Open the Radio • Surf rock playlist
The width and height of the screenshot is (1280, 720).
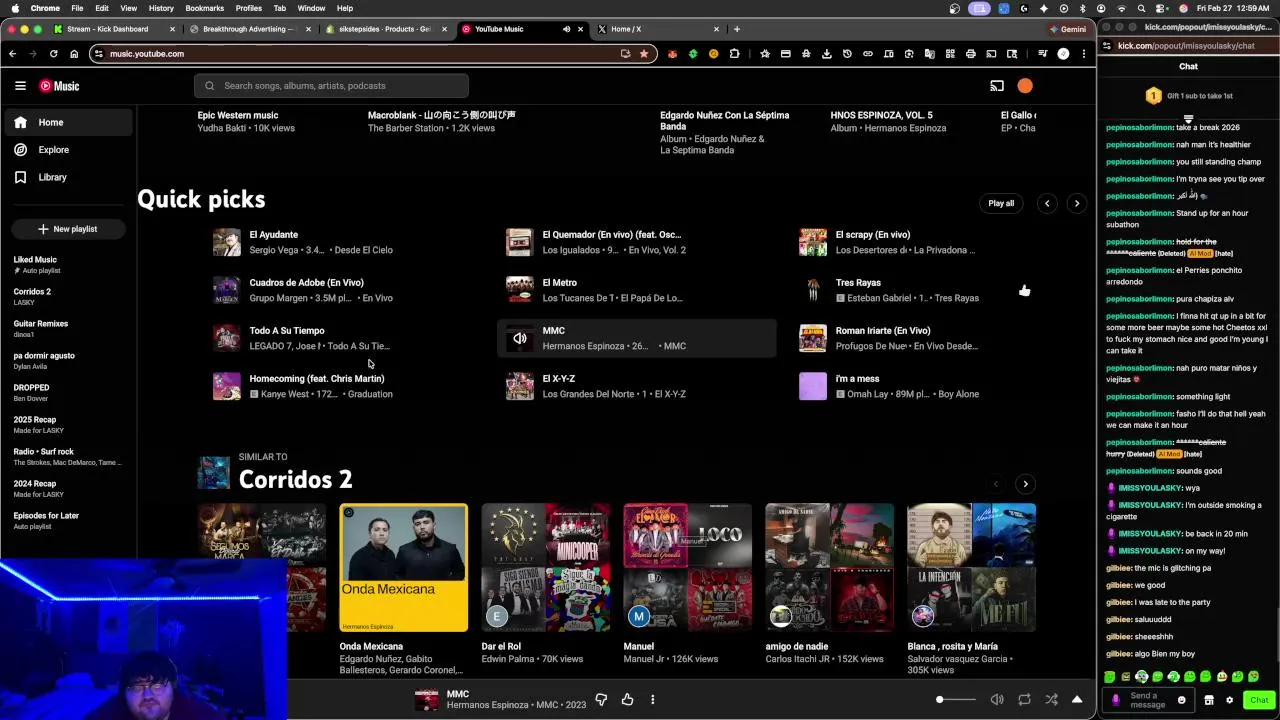(67, 457)
